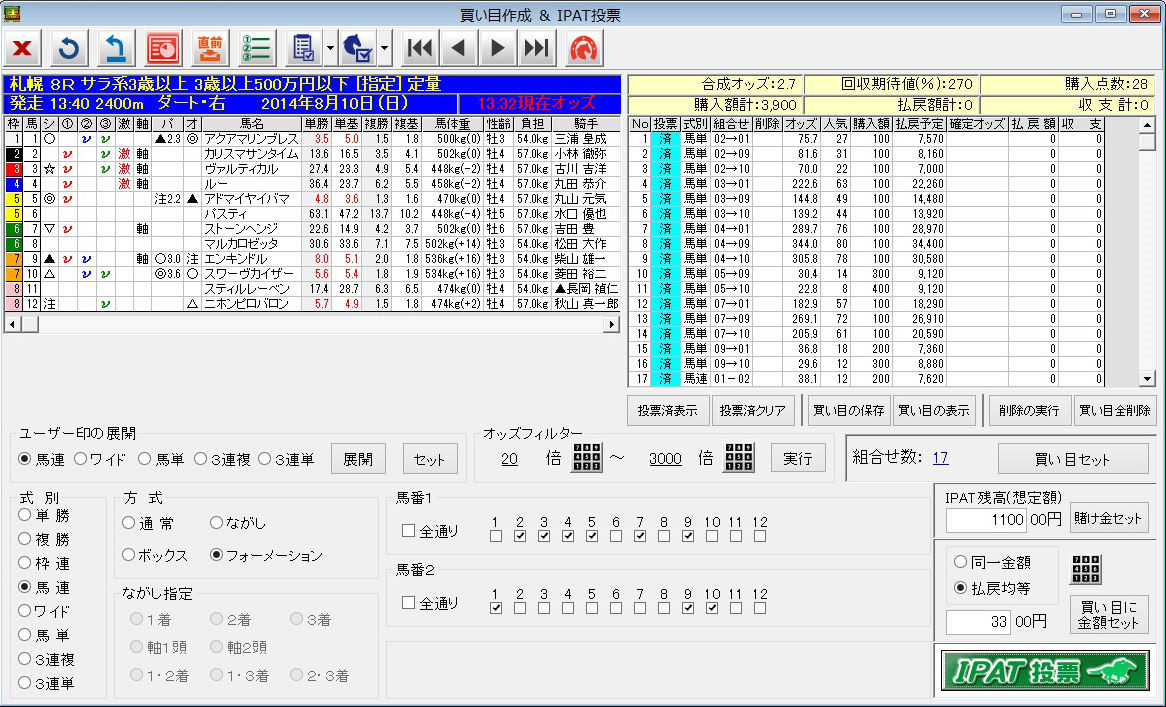
Task: Click 投票済表示 button
Action: pyautogui.click(x=667, y=410)
